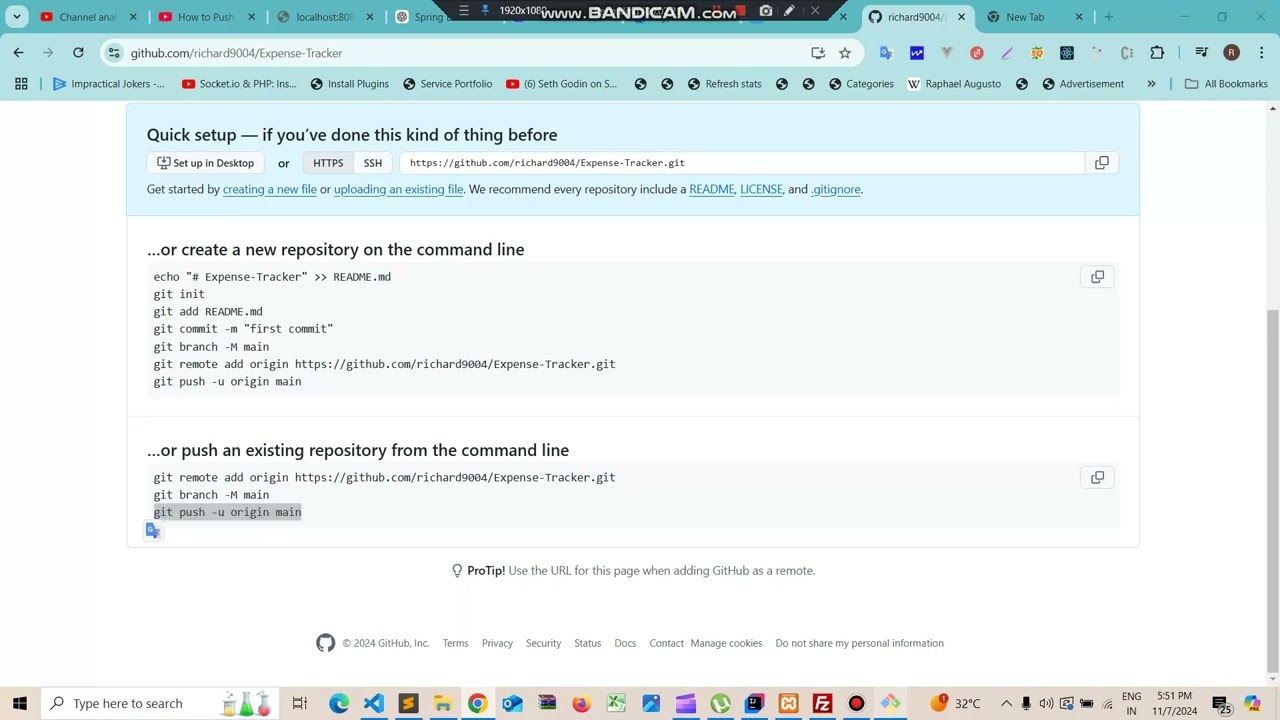Open the Extensions puzzle menu
The width and height of the screenshot is (1280, 720).
click(1157, 53)
